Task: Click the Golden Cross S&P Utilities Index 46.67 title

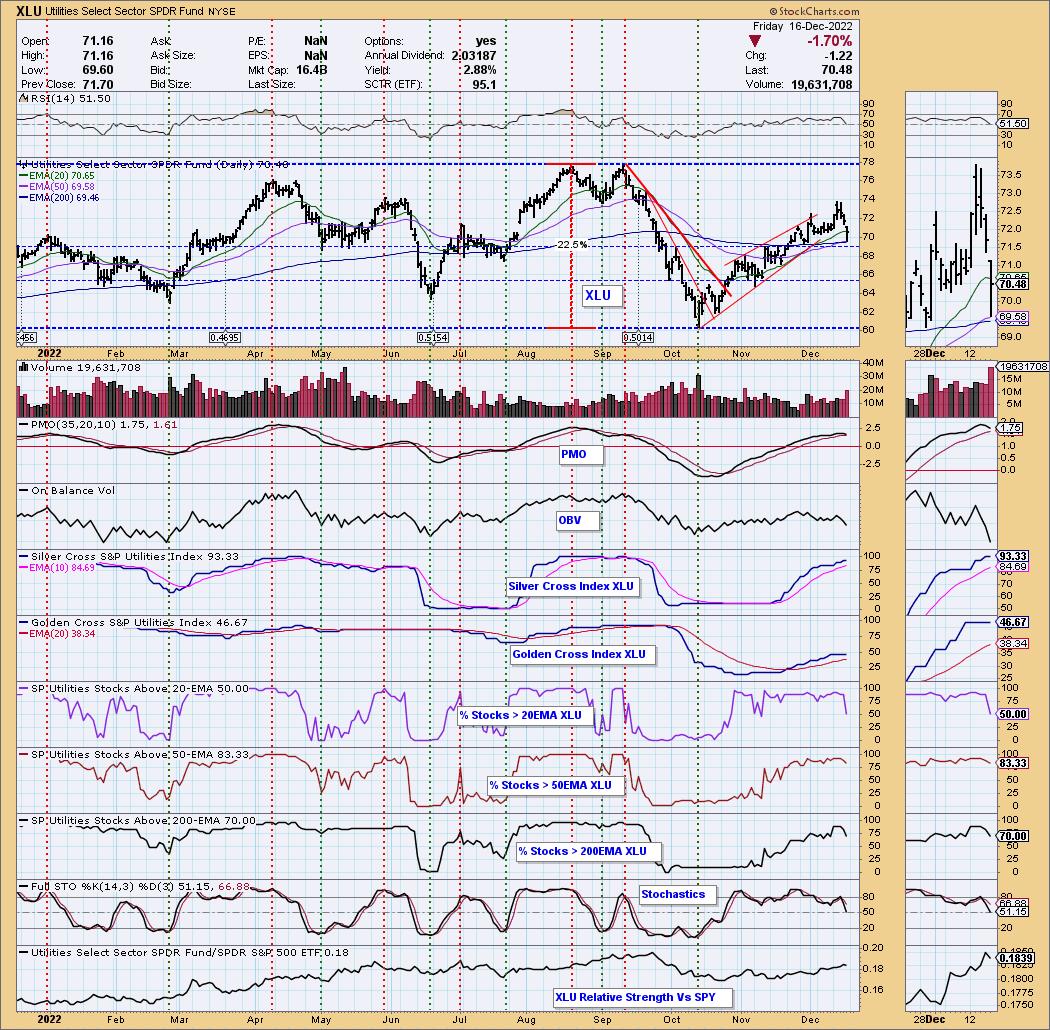Action: click(133, 622)
